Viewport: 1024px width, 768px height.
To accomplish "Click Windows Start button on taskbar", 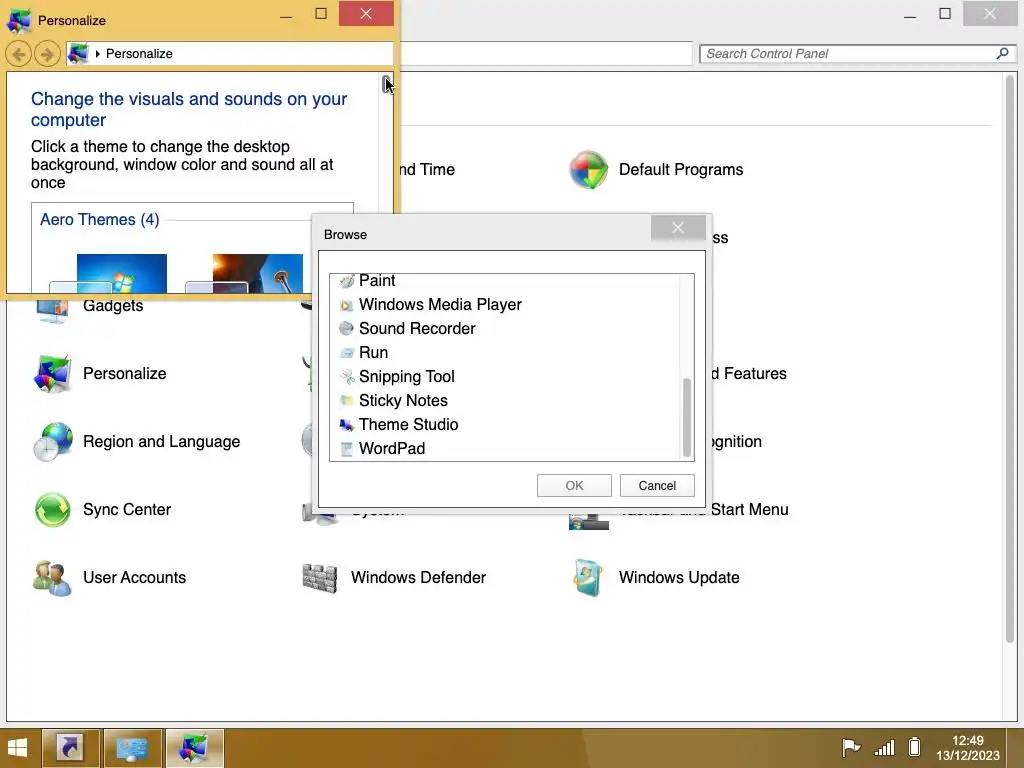I will pyautogui.click(x=18, y=748).
